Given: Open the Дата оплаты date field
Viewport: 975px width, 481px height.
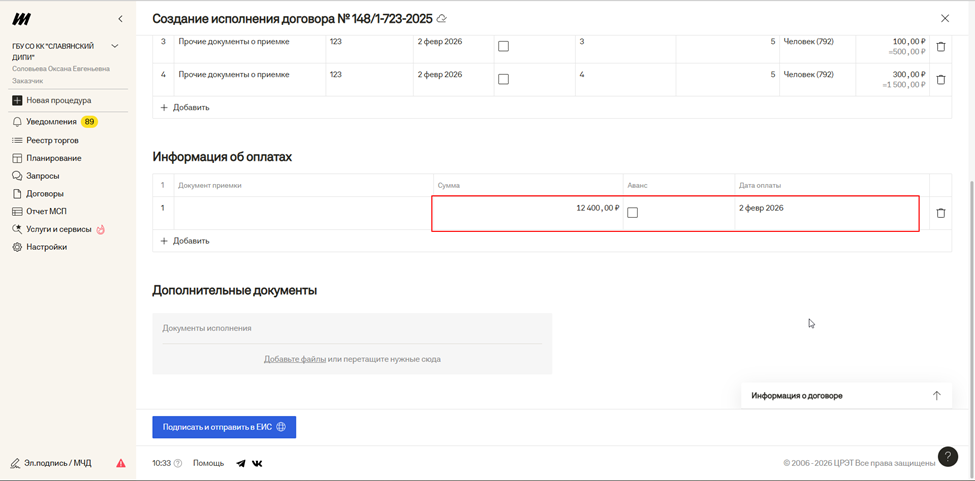Looking at the screenshot, I should (825, 209).
